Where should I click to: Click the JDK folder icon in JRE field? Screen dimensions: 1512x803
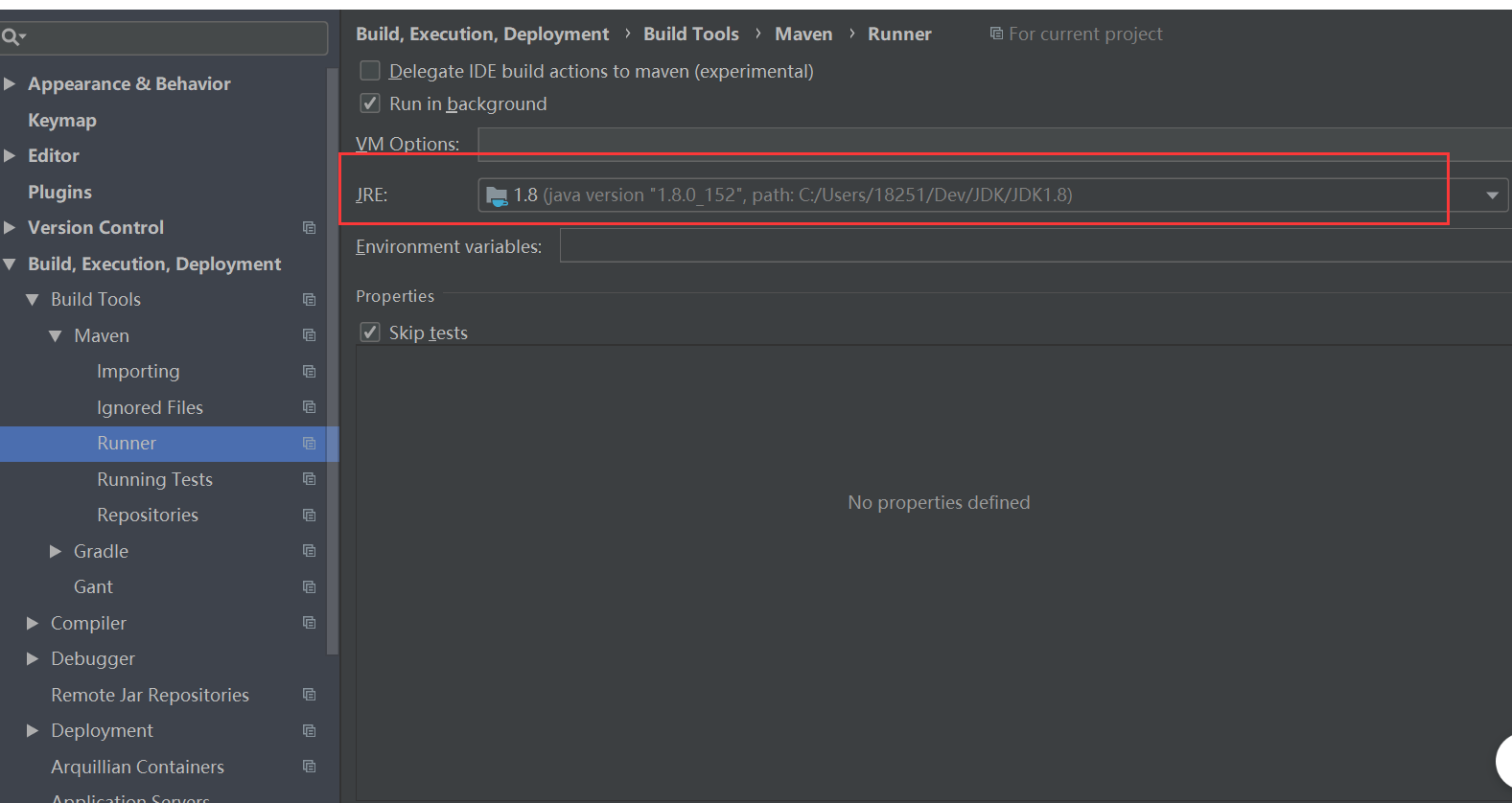click(x=497, y=195)
